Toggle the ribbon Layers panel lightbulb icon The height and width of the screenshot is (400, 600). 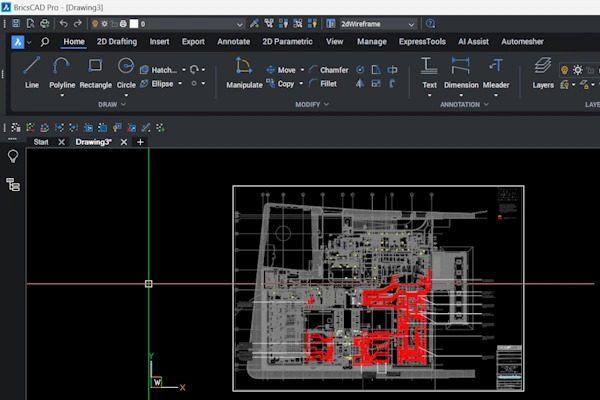(x=564, y=70)
